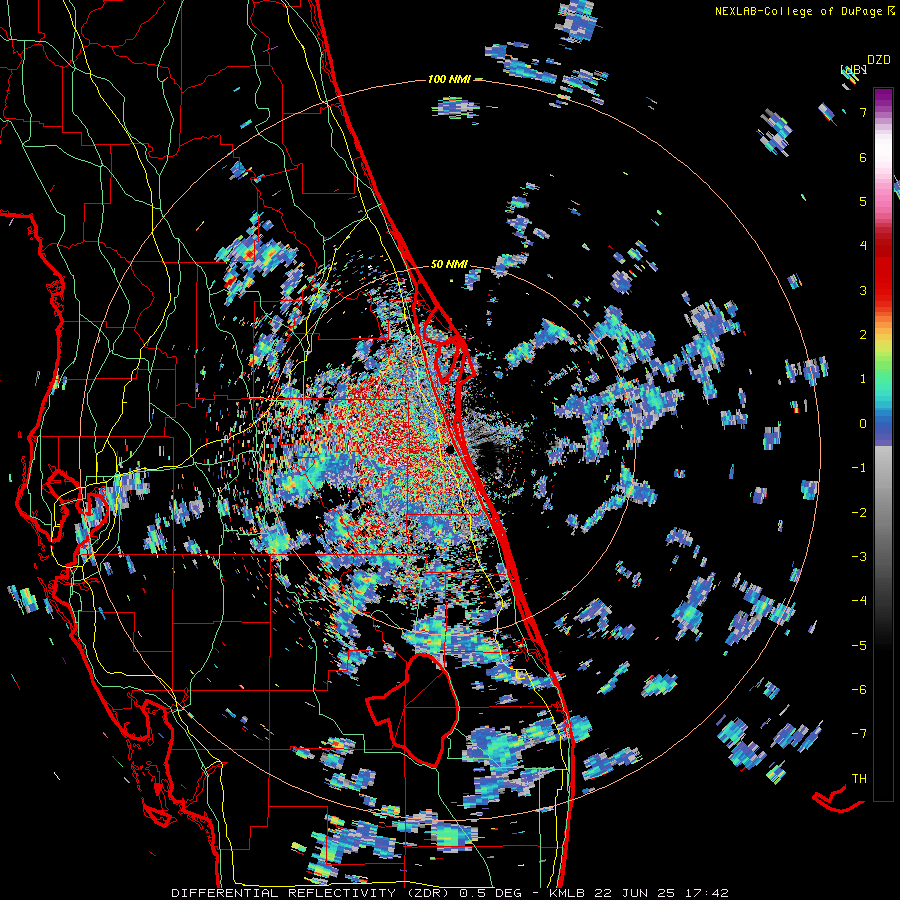Click the positive 4 value on the dB scale
Image resolution: width=900 pixels, height=900 pixels.
(863, 246)
